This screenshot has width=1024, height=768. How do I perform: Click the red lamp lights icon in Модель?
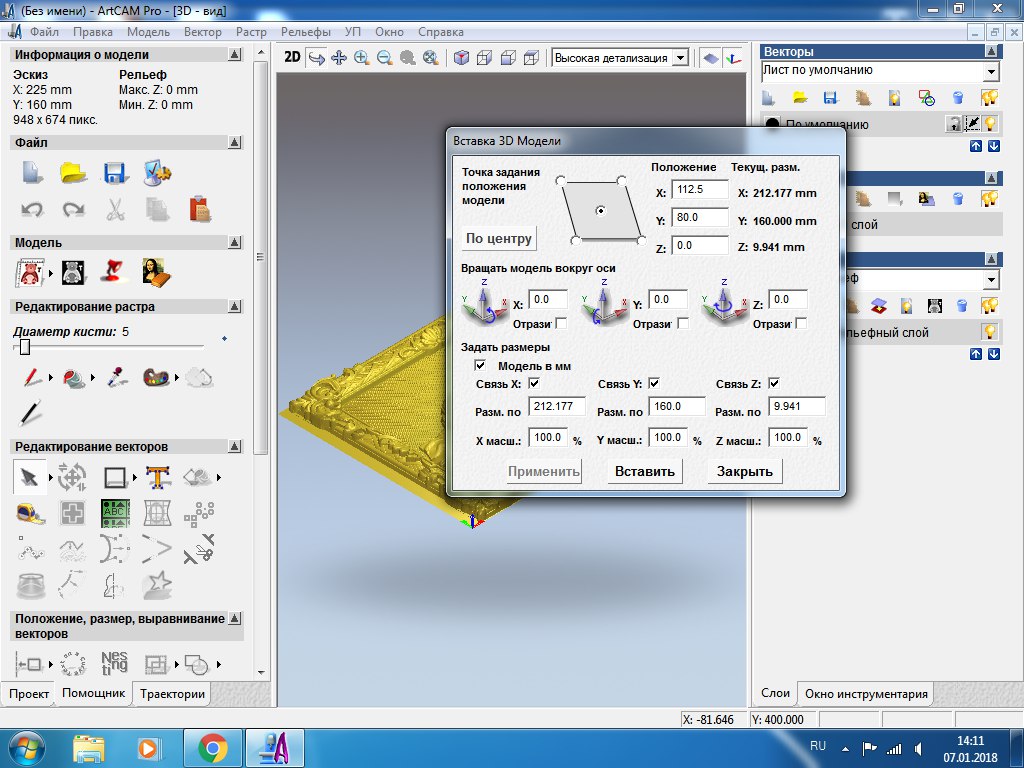click(114, 272)
